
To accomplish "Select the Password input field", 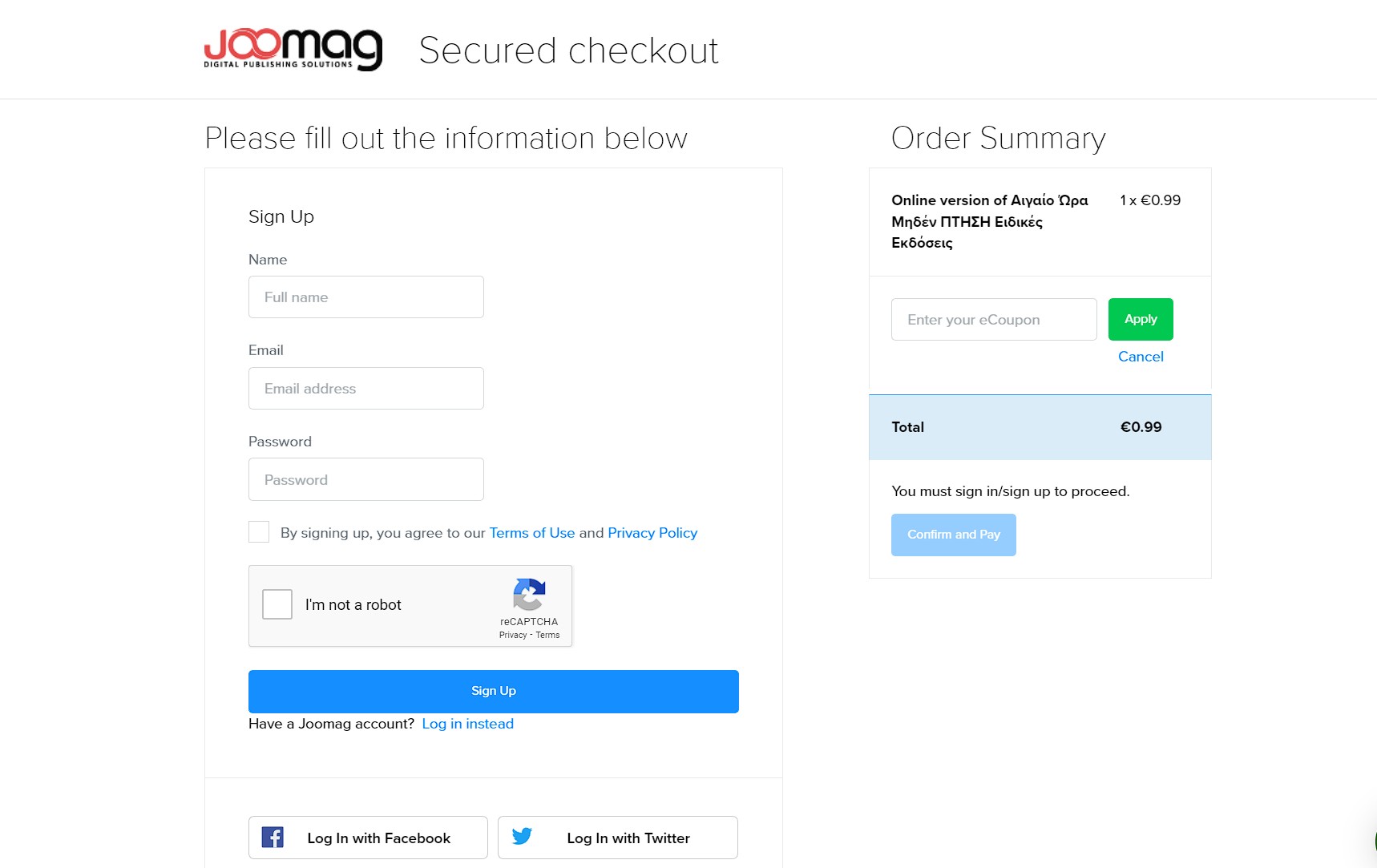I will (x=366, y=480).
